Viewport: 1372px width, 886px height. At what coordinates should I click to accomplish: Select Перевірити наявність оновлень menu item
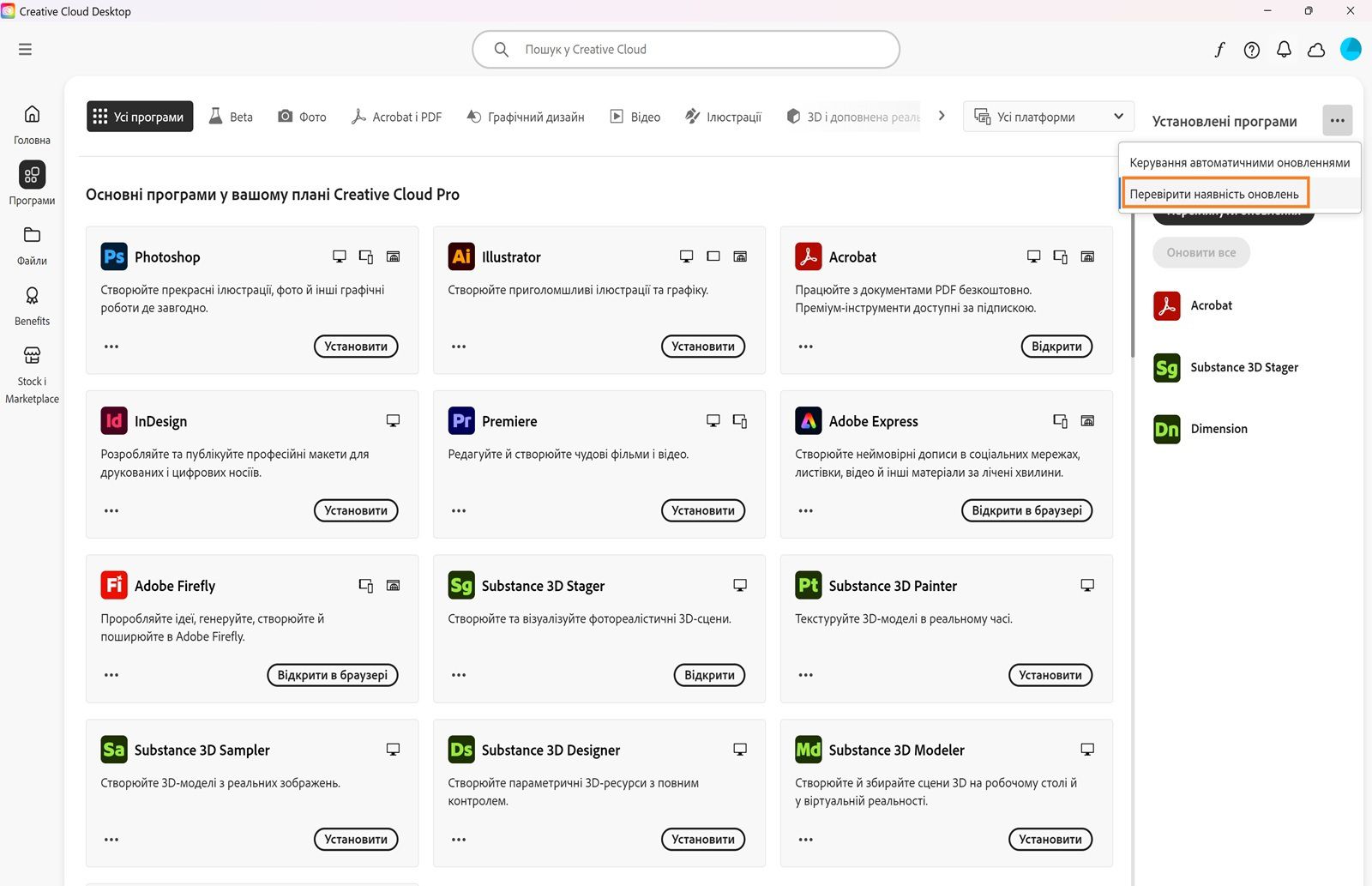click(1214, 194)
